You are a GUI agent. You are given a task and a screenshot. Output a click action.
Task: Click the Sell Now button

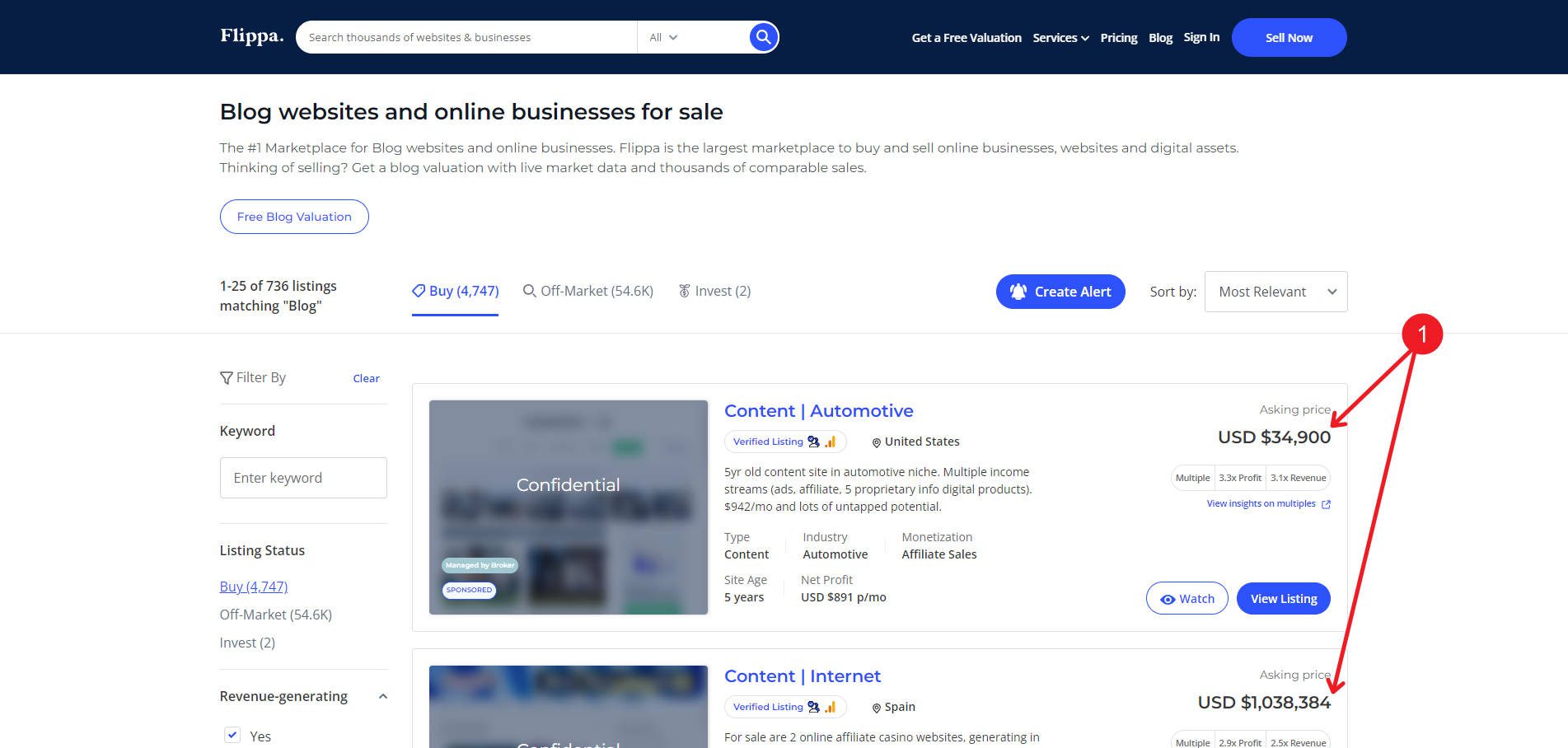(1288, 37)
